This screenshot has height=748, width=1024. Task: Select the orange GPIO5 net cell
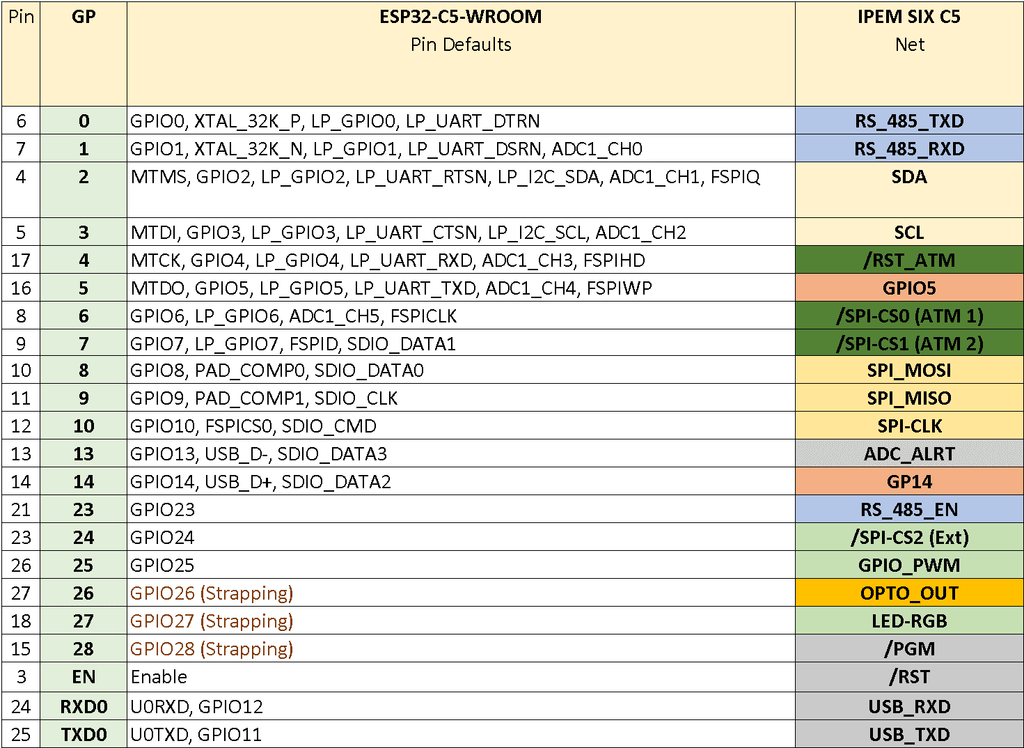909,288
